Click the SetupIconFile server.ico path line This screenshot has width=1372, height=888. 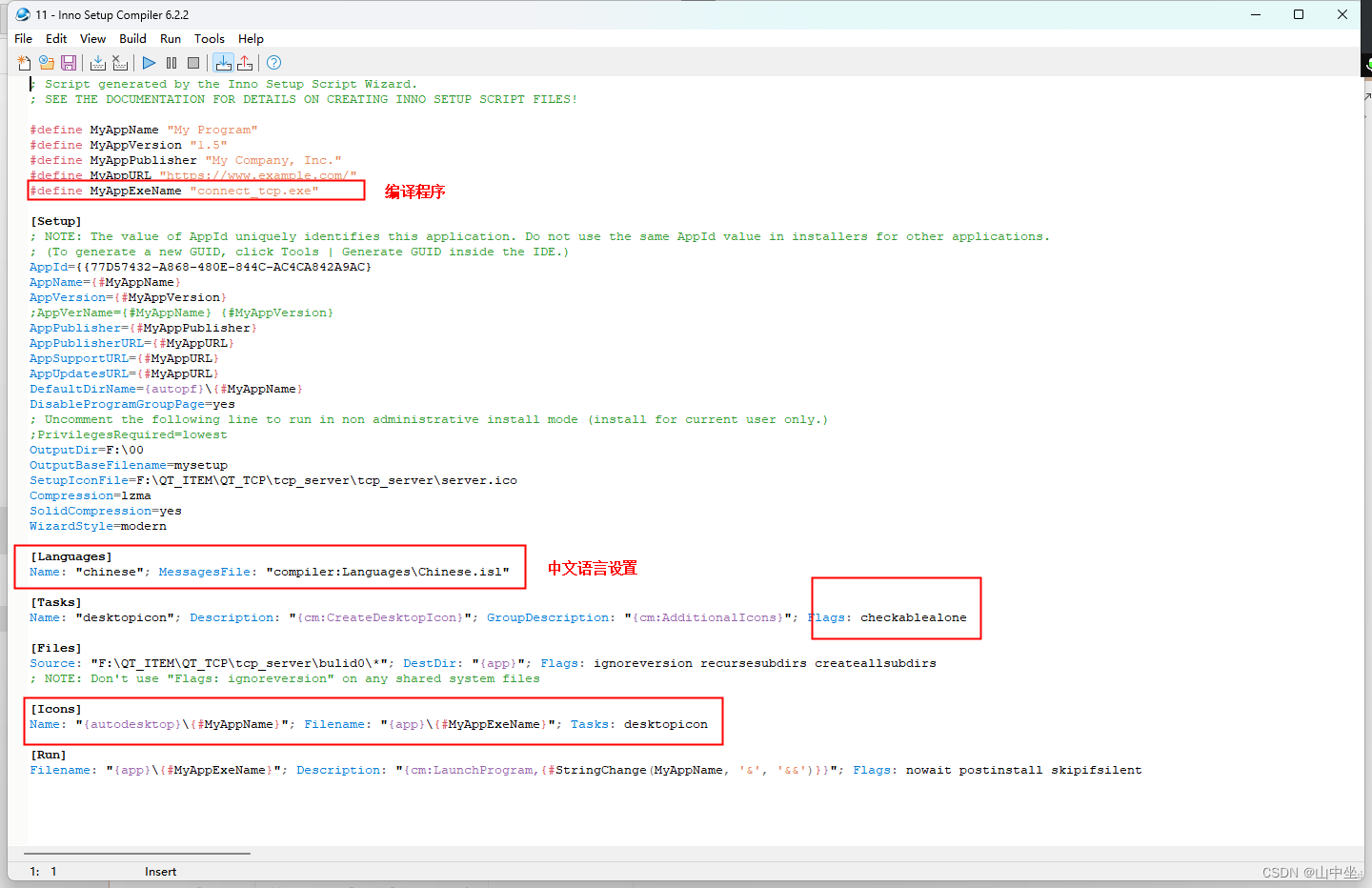point(273,480)
